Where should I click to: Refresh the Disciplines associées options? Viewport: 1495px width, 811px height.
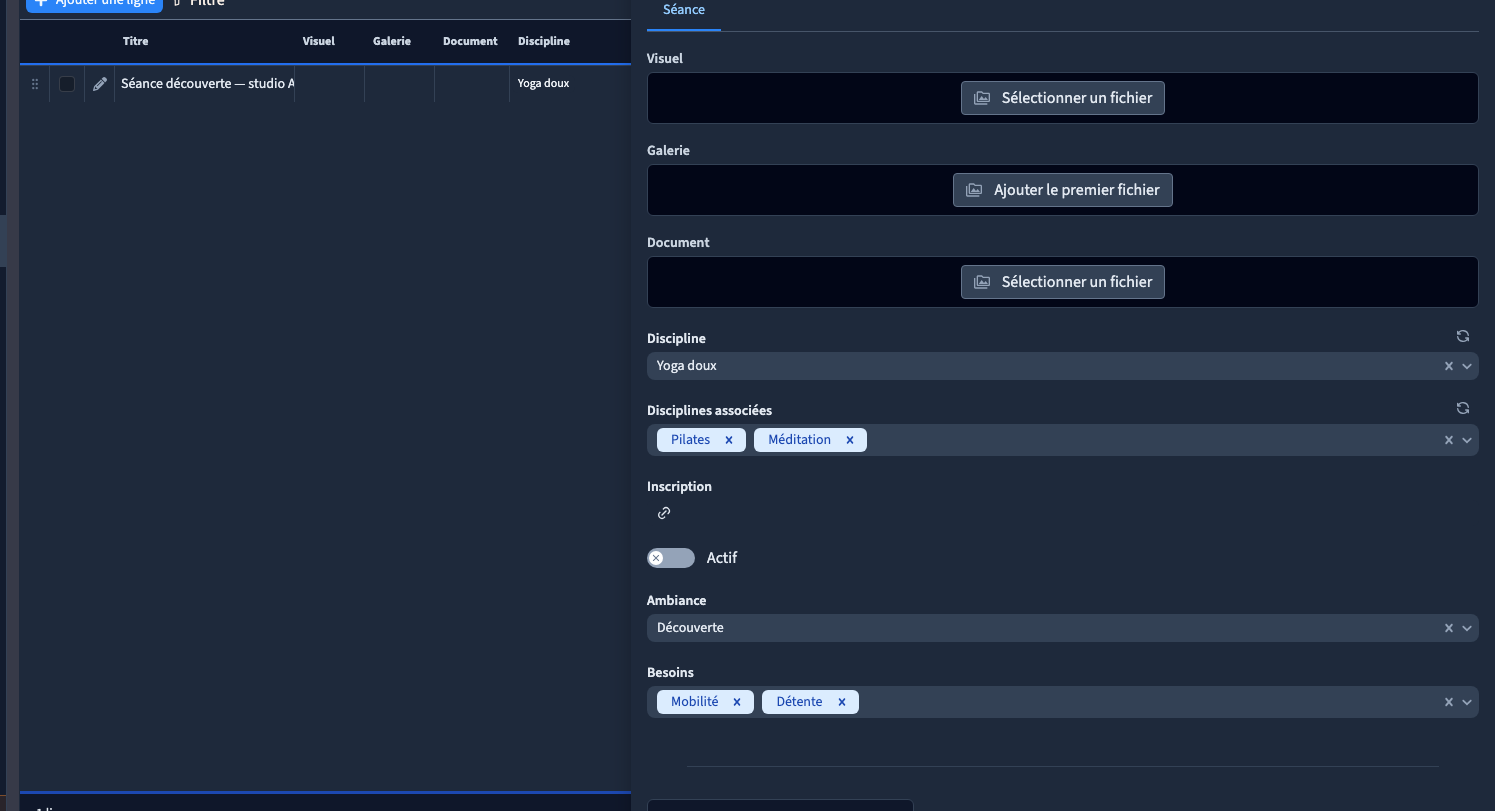[1463, 408]
